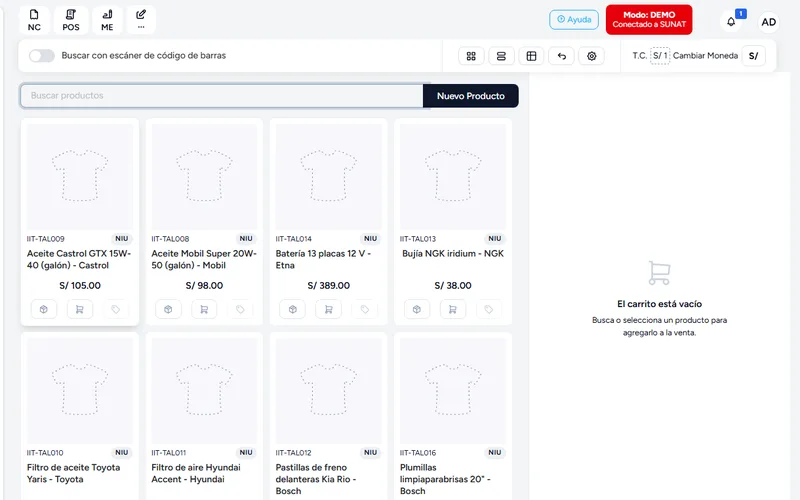Click Plumillas limpiaparabrisas product image
The width and height of the screenshot is (800, 500).
(453, 391)
